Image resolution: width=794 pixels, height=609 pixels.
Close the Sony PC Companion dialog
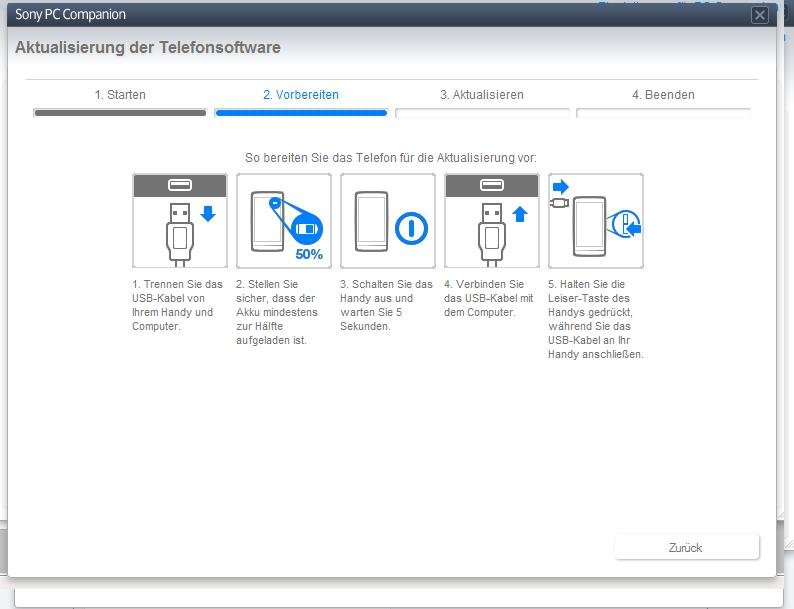[760, 15]
